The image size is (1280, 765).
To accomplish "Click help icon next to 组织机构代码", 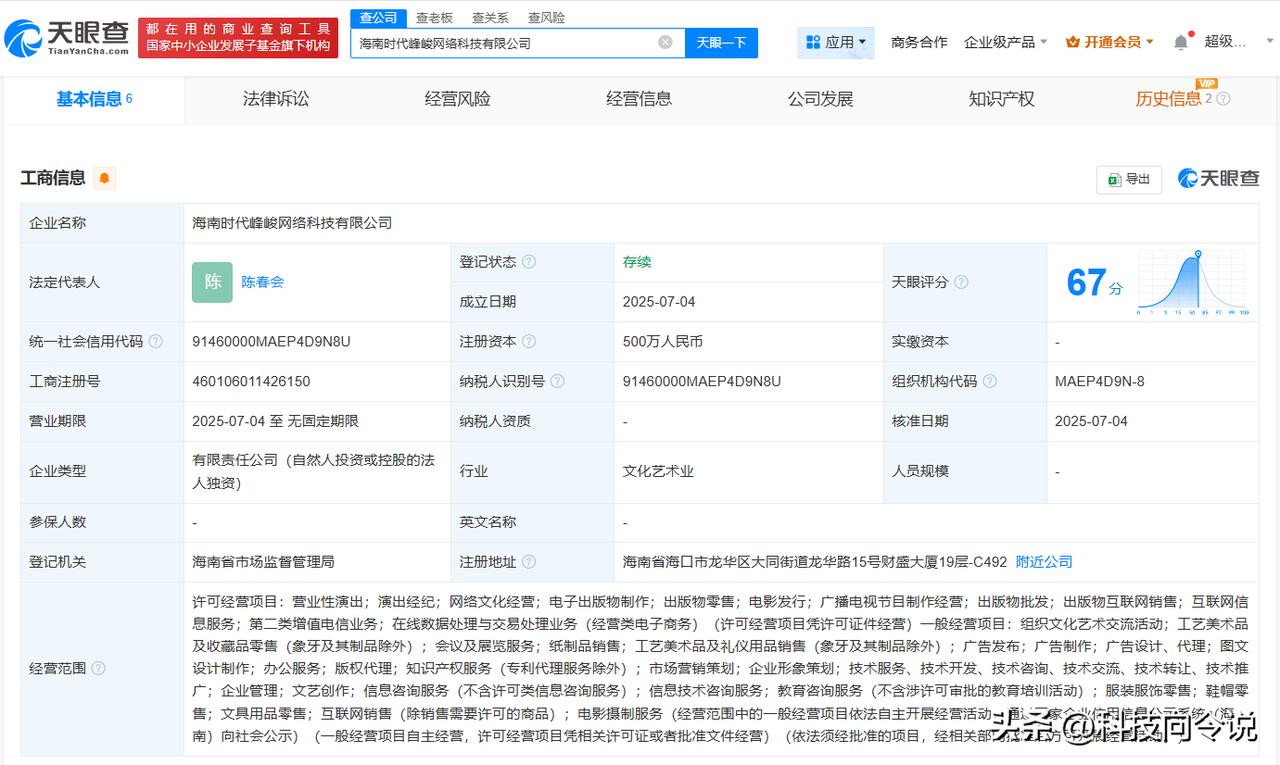I will 989,381.
